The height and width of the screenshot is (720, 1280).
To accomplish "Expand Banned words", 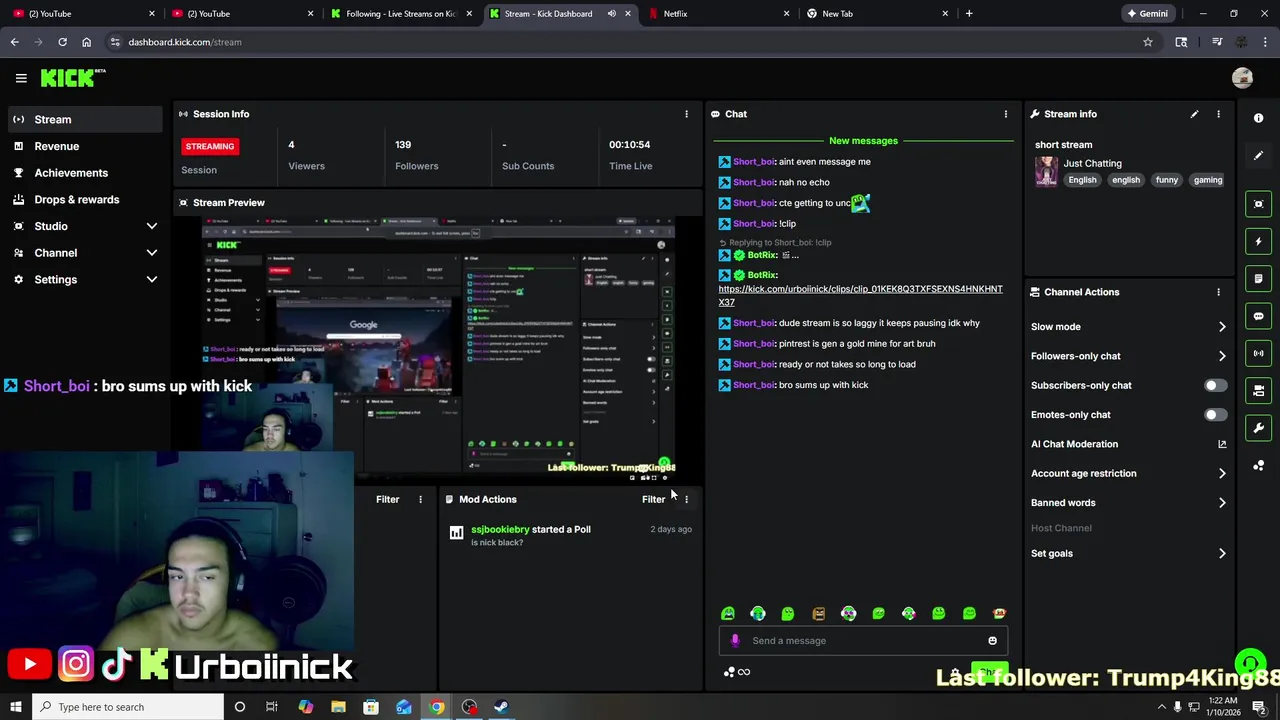I will point(1222,503).
